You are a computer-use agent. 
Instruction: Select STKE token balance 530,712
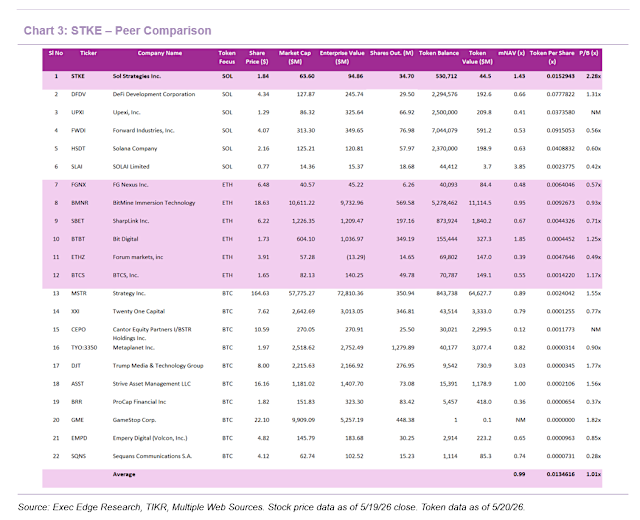click(446, 76)
